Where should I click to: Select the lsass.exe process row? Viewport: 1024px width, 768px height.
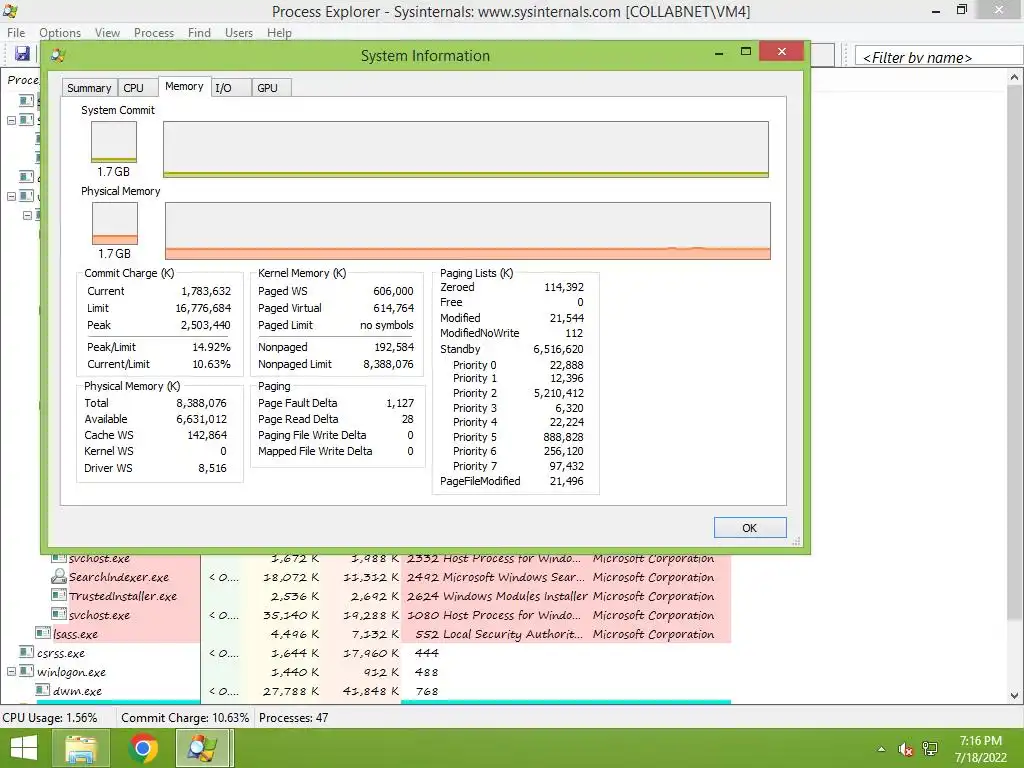pyautogui.click(x=383, y=633)
